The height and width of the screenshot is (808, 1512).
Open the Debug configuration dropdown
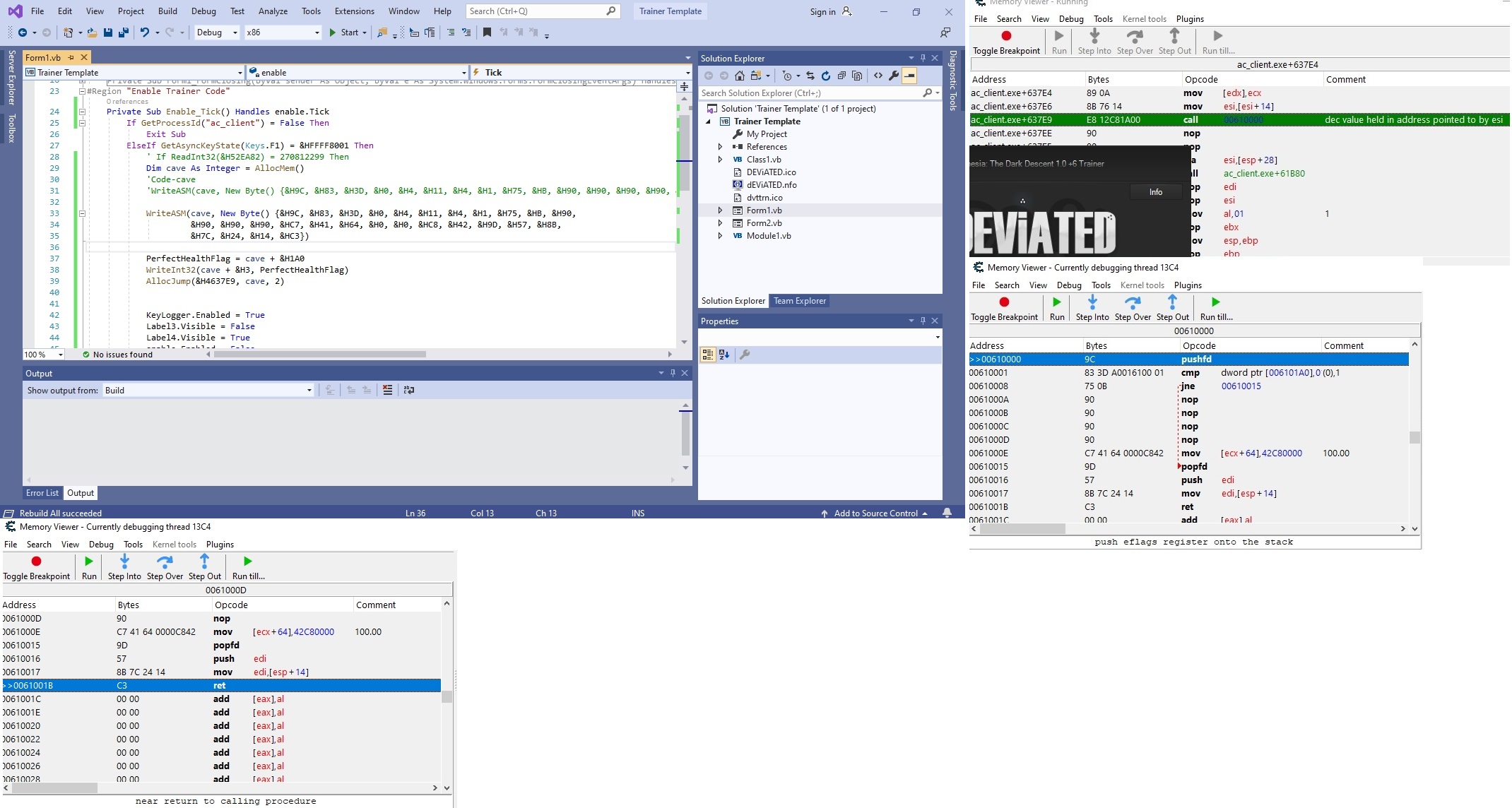[235, 32]
